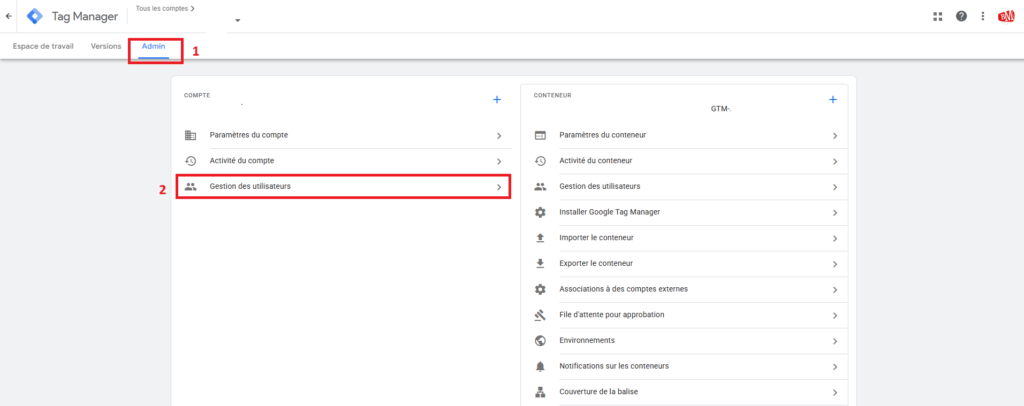1024x406 pixels.
Task: Expand the chevron for Couverture de la balise
Action: [835, 393]
